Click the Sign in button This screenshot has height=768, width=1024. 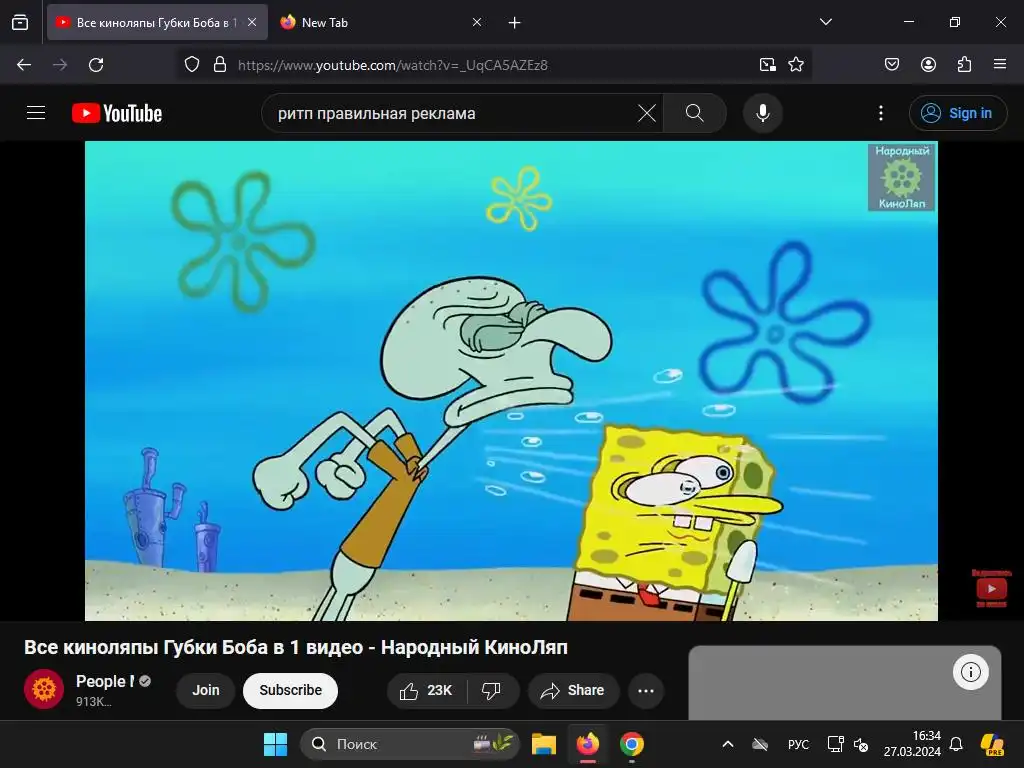[958, 113]
